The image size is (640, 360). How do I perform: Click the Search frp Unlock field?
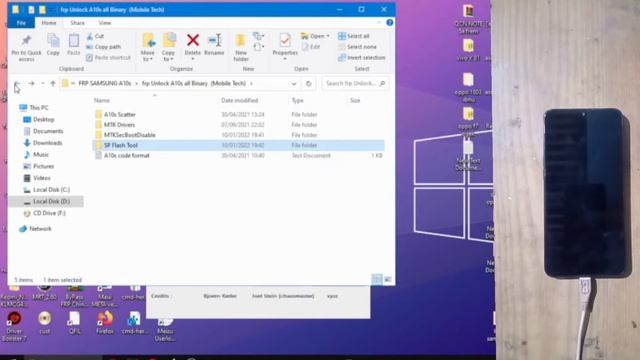355,83
